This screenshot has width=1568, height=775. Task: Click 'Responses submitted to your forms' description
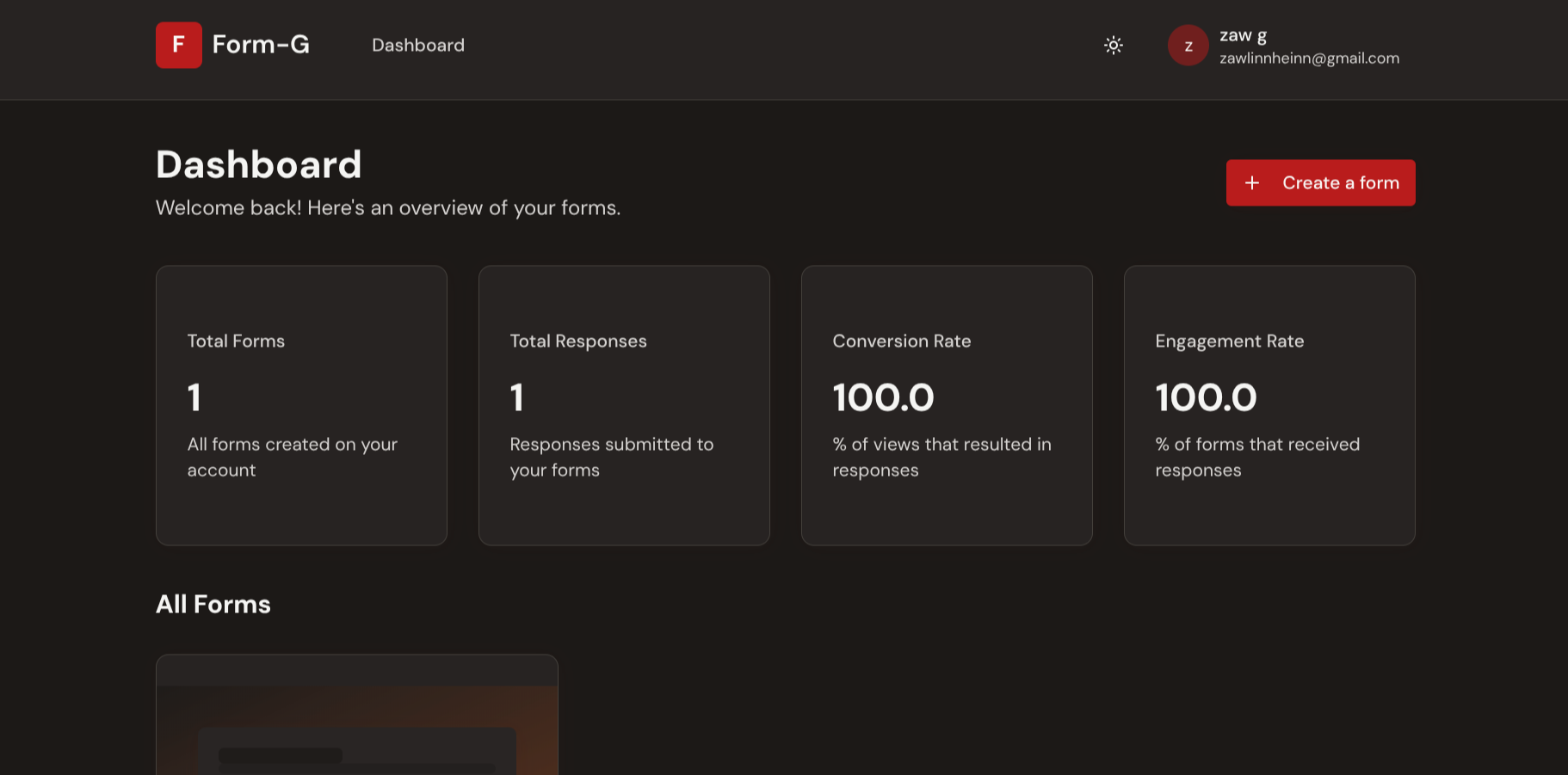click(x=611, y=457)
